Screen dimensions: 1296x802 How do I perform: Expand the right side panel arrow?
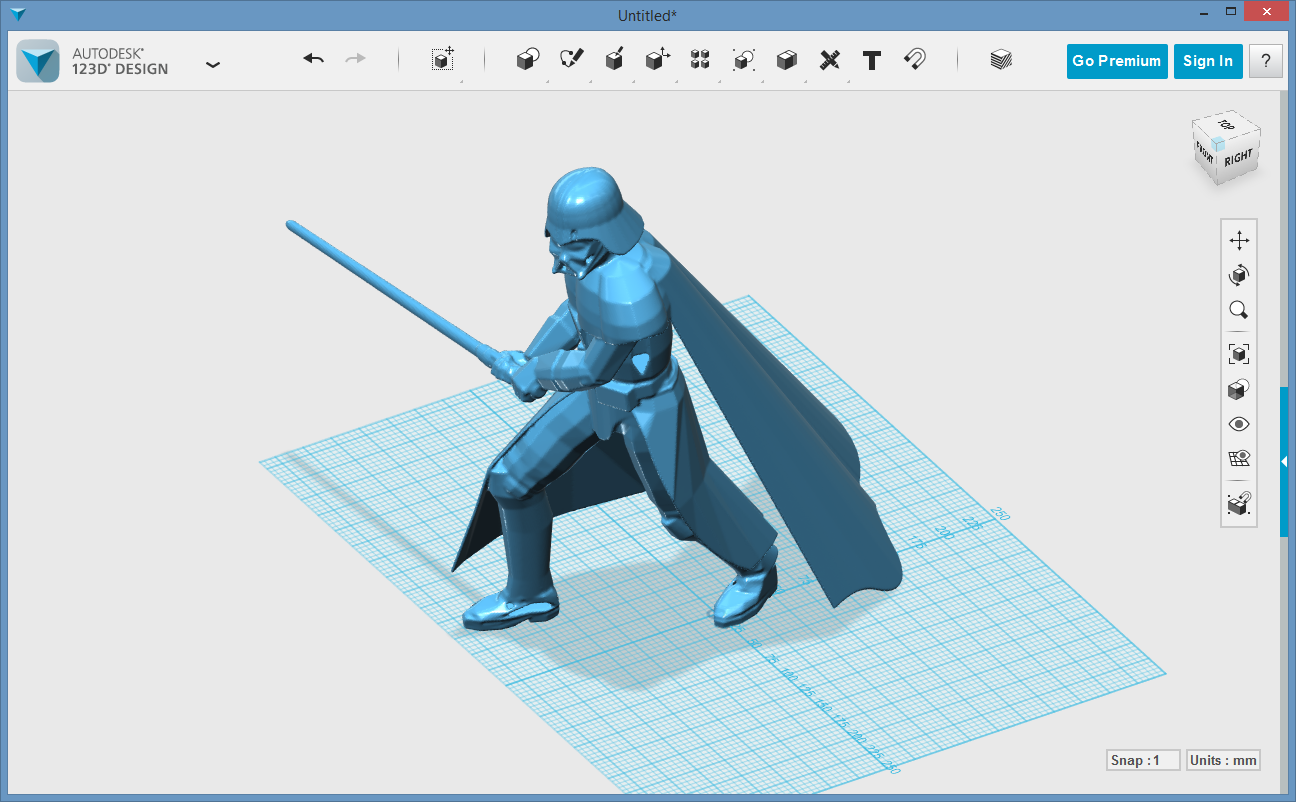[1284, 461]
